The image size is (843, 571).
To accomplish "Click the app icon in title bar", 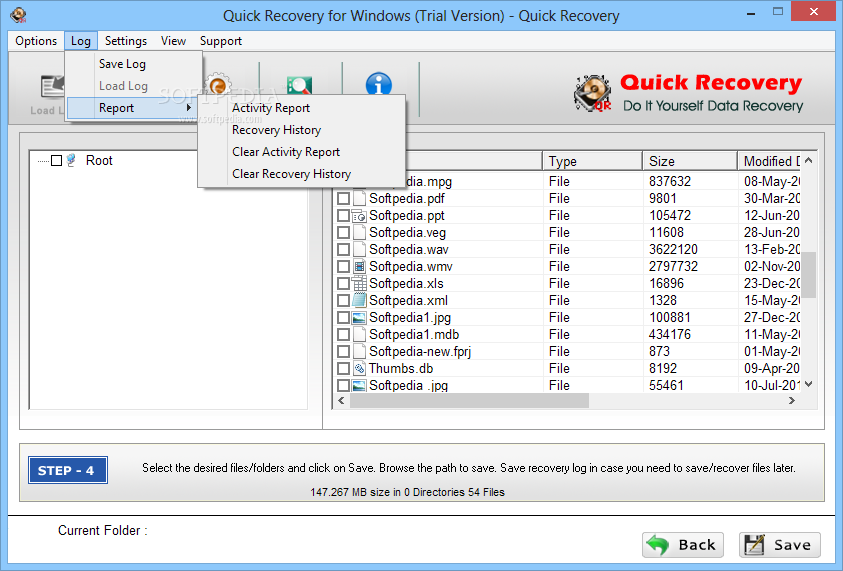I will pos(18,15).
